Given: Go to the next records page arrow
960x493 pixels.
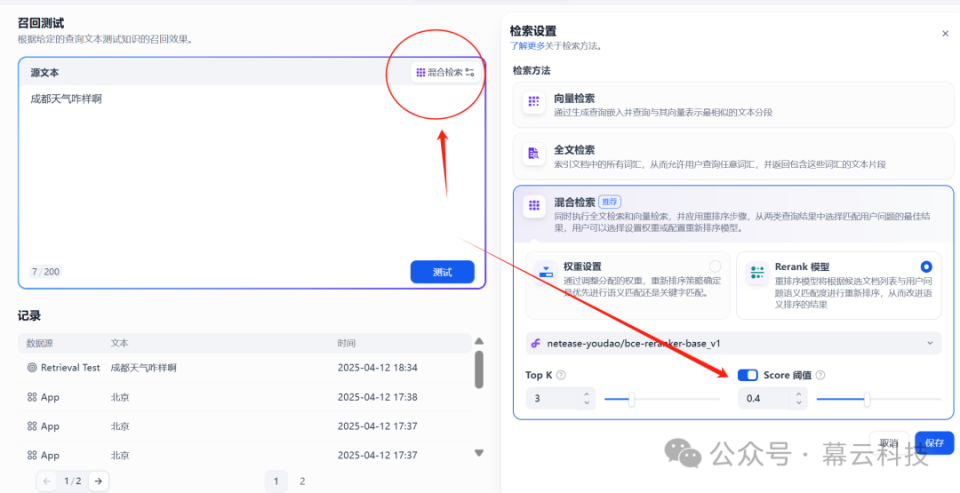Looking at the screenshot, I should (x=98, y=481).
